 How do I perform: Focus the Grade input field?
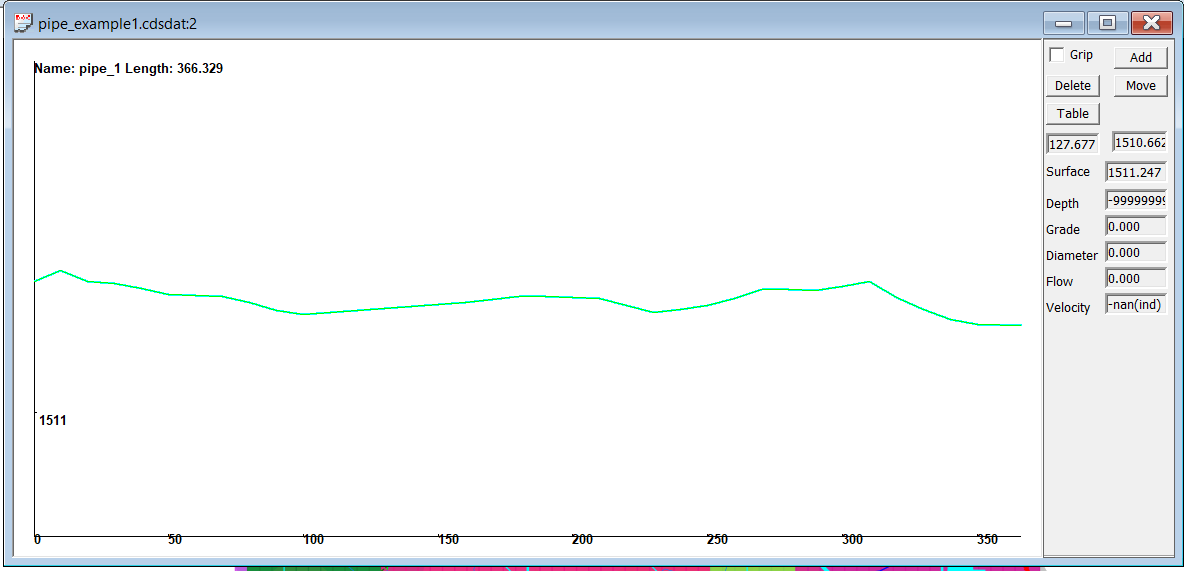pos(1135,227)
